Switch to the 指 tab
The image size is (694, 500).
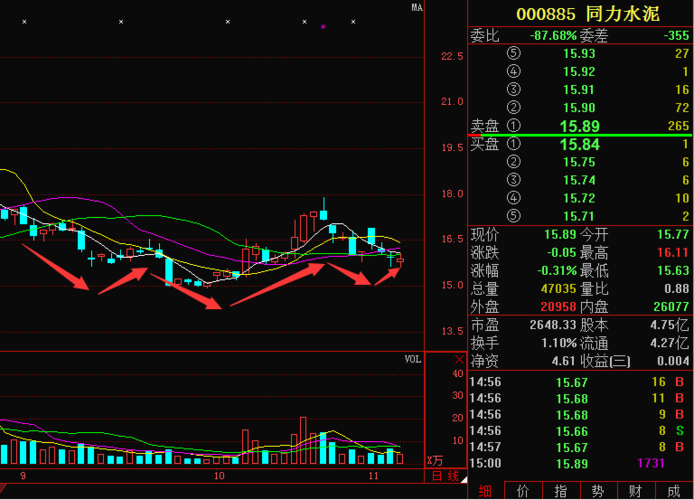(560, 491)
